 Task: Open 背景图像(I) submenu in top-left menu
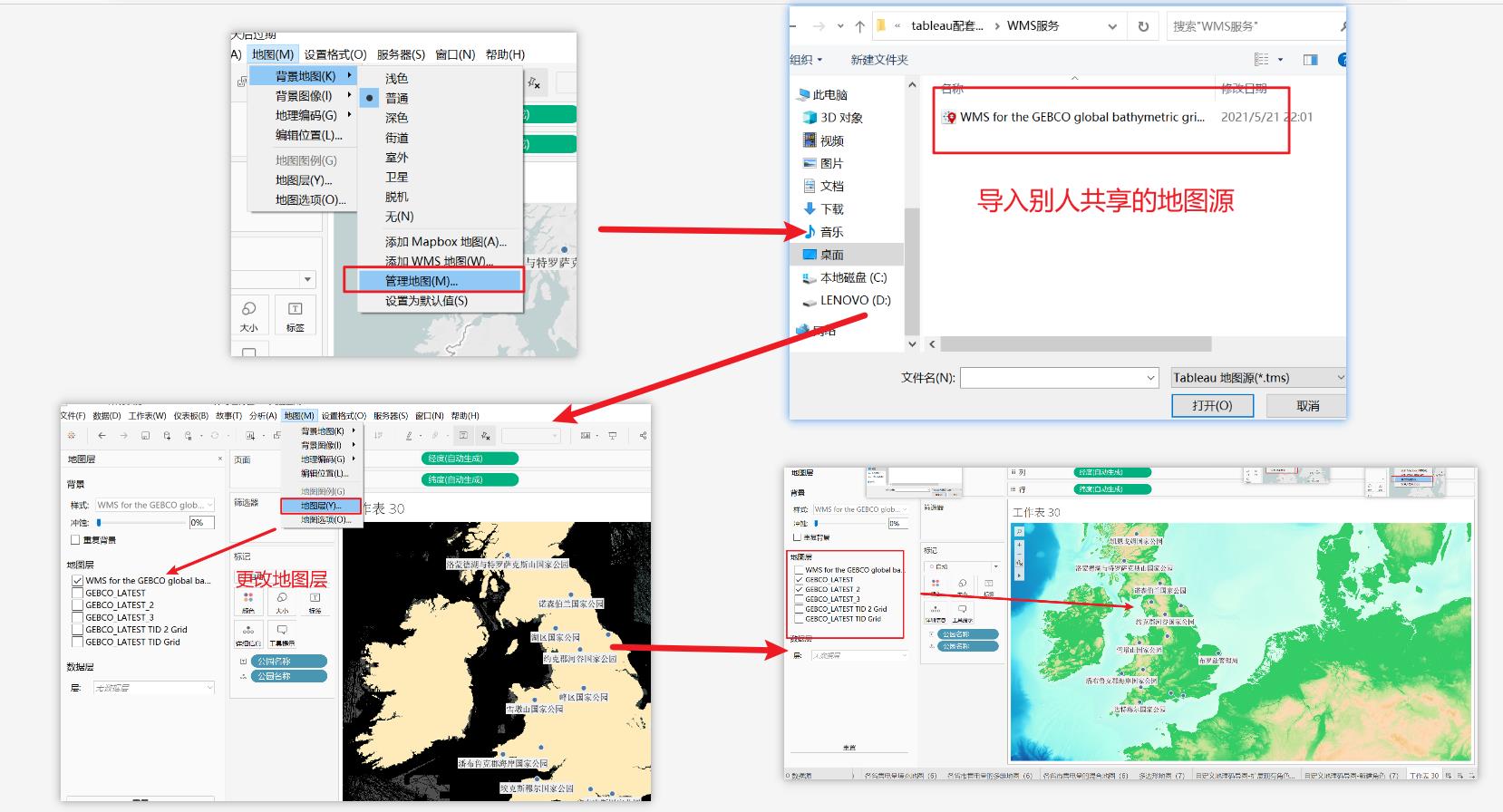(x=303, y=95)
